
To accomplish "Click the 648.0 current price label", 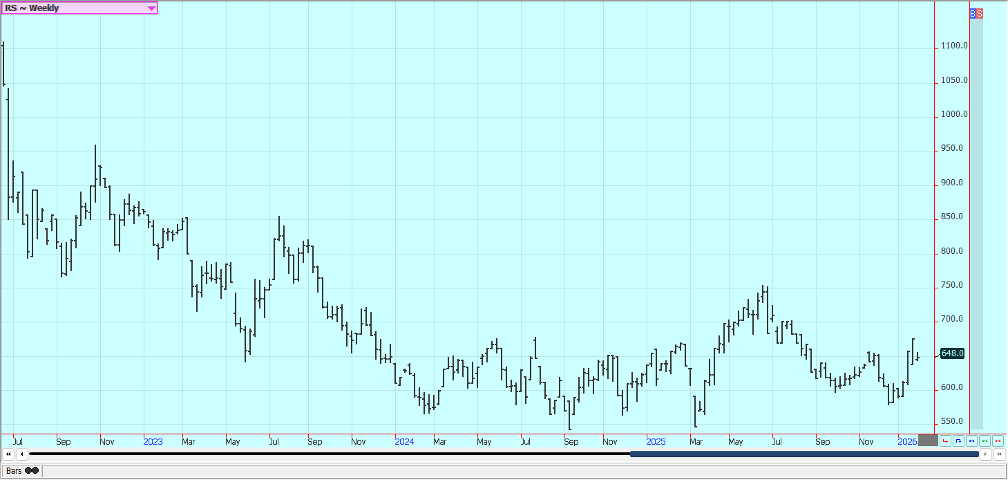I will point(953,354).
